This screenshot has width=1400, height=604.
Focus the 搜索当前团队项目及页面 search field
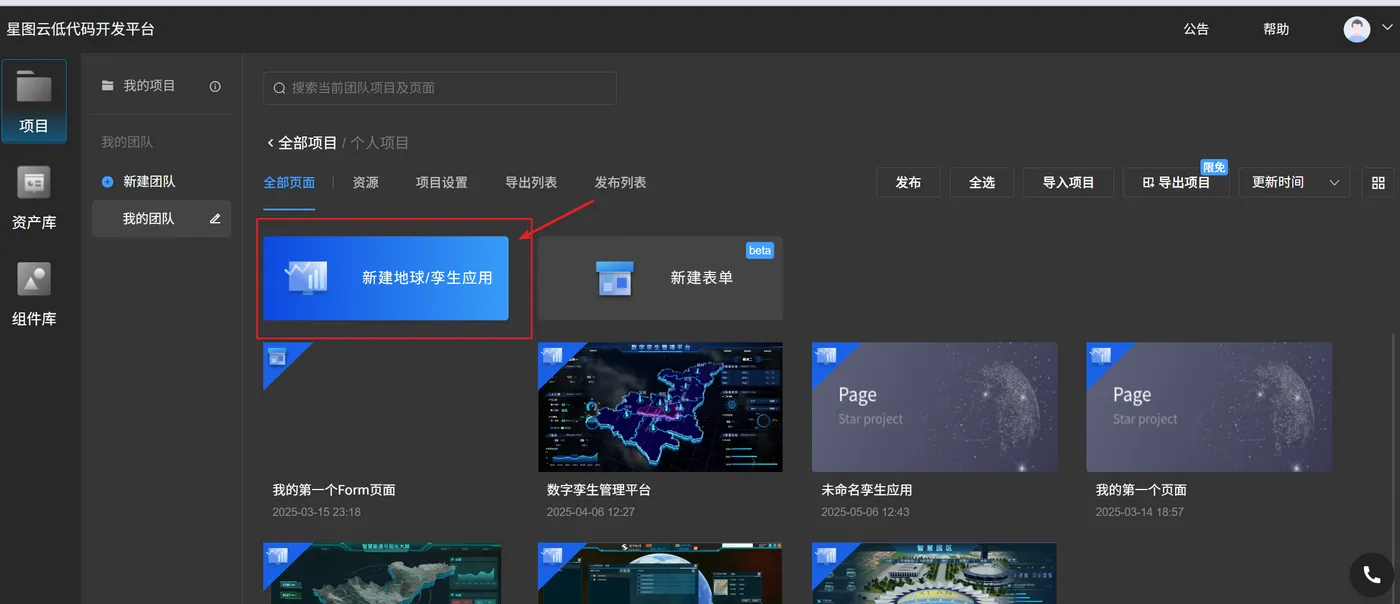click(440, 88)
